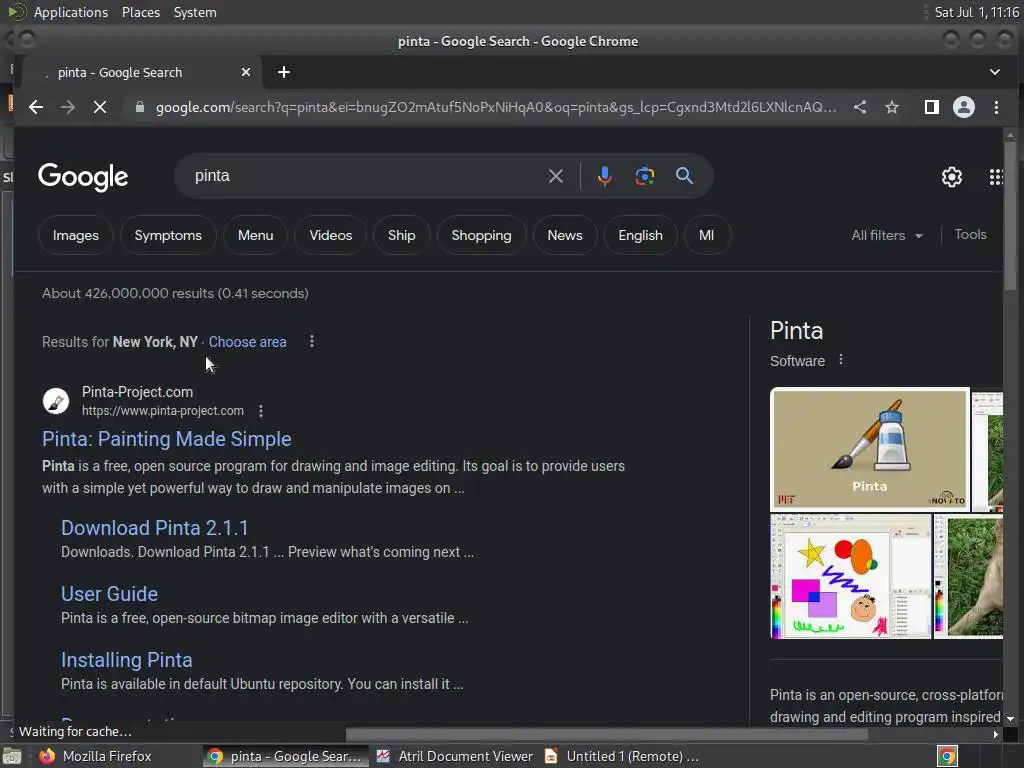Click the forward navigation arrow

pyautogui.click(x=68, y=107)
